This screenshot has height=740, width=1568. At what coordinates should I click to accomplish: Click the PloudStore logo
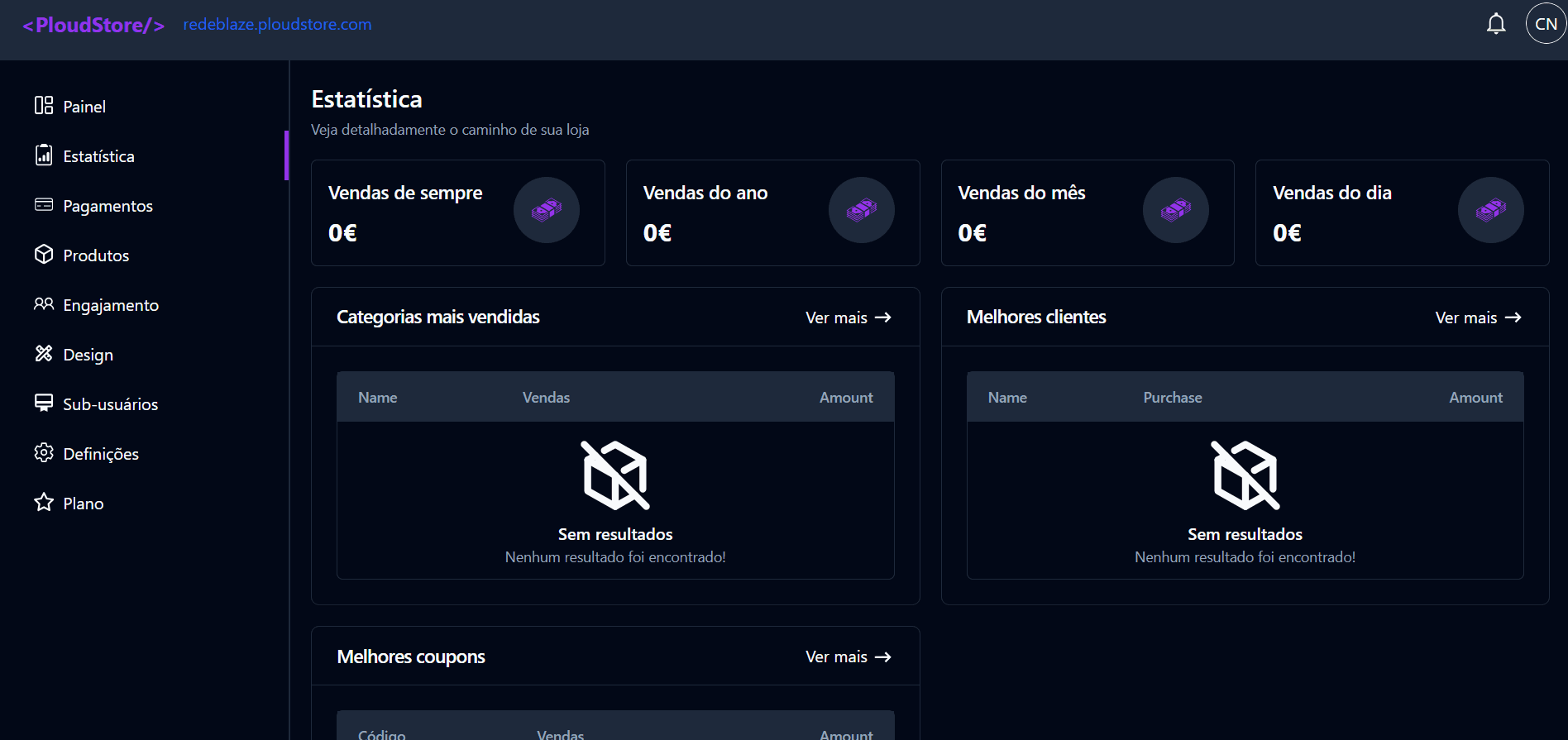pos(93,25)
